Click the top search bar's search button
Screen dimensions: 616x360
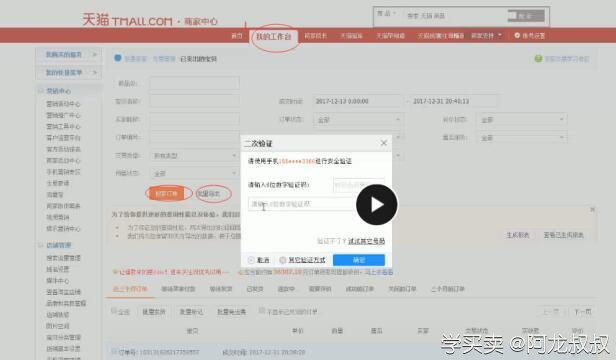point(526,16)
